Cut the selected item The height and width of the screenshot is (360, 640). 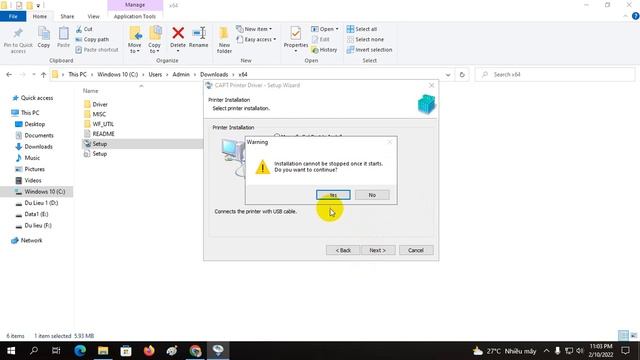pyautogui.click(x=84, y=29)
